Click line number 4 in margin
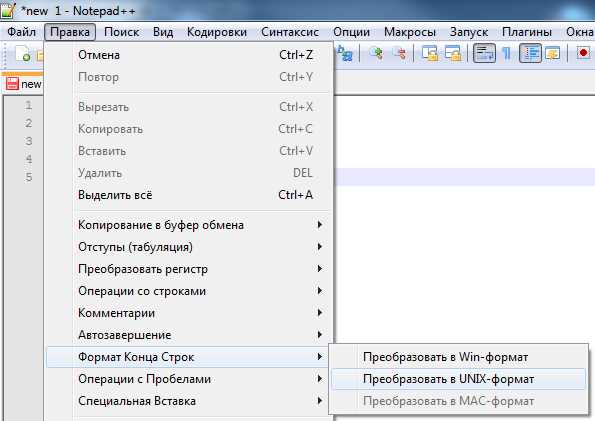The height and width of the screenshot is (421, 595). tap(29, 159)
